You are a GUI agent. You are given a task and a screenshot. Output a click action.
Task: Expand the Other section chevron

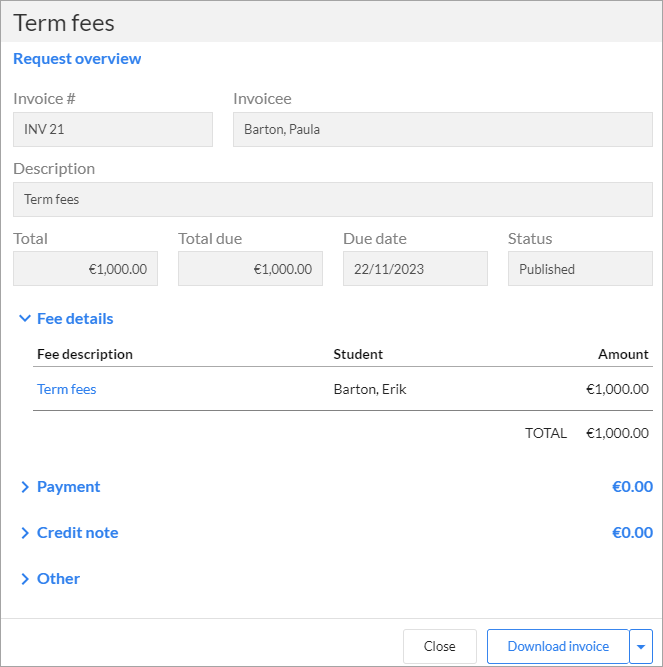pos(25,579)
